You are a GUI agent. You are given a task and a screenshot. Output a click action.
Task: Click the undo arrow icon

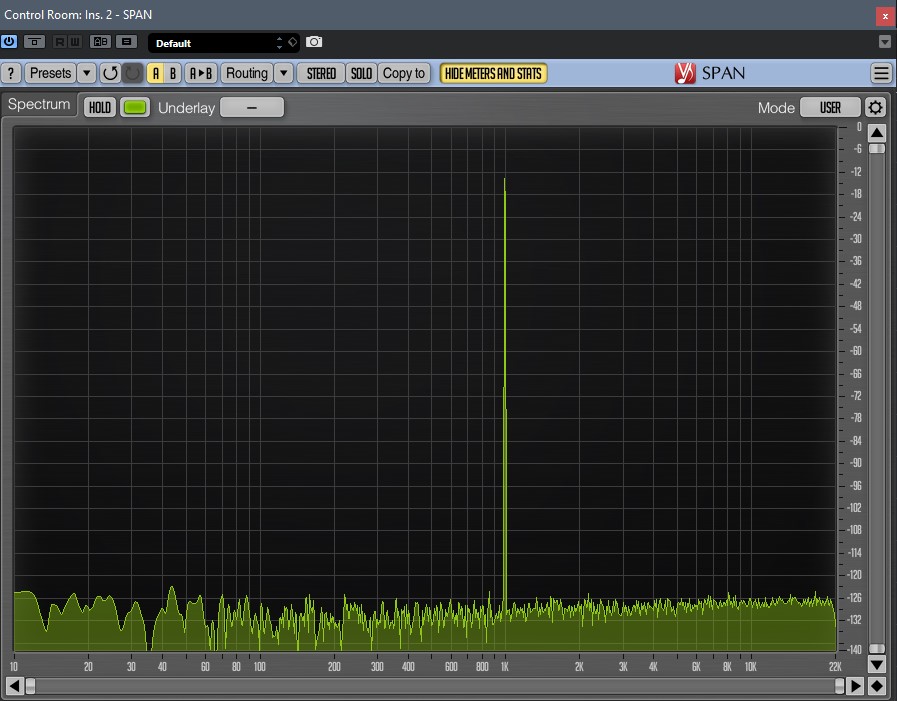(x=110, y=73)
